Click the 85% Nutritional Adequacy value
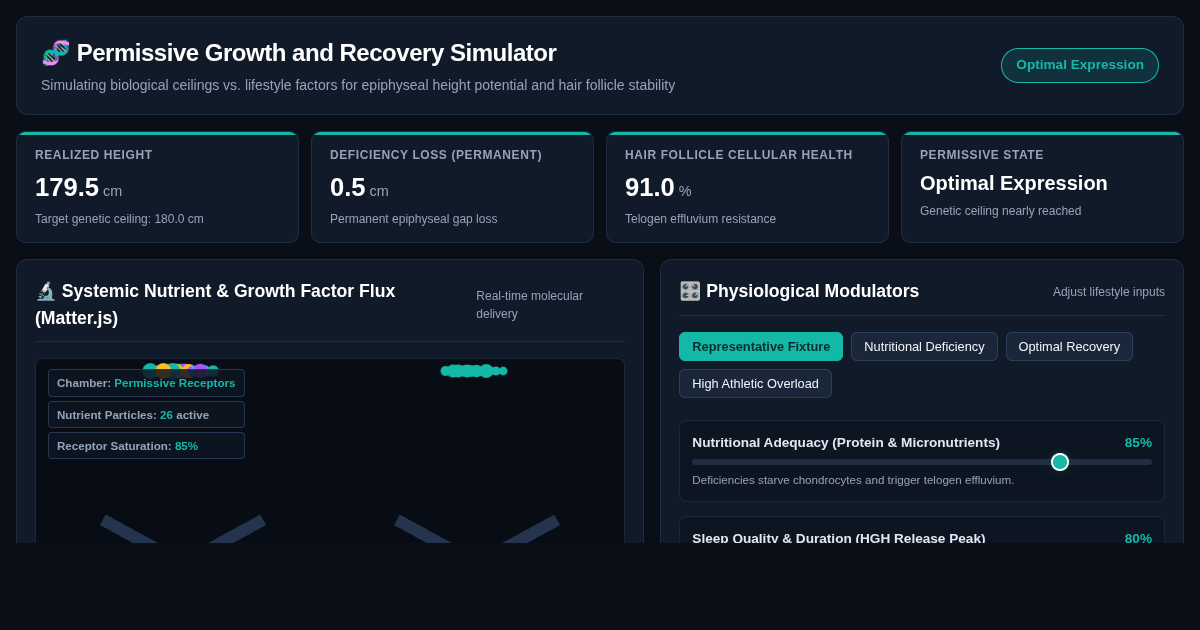Viewport: 1200px width, 630px height. click(1138, 442)
